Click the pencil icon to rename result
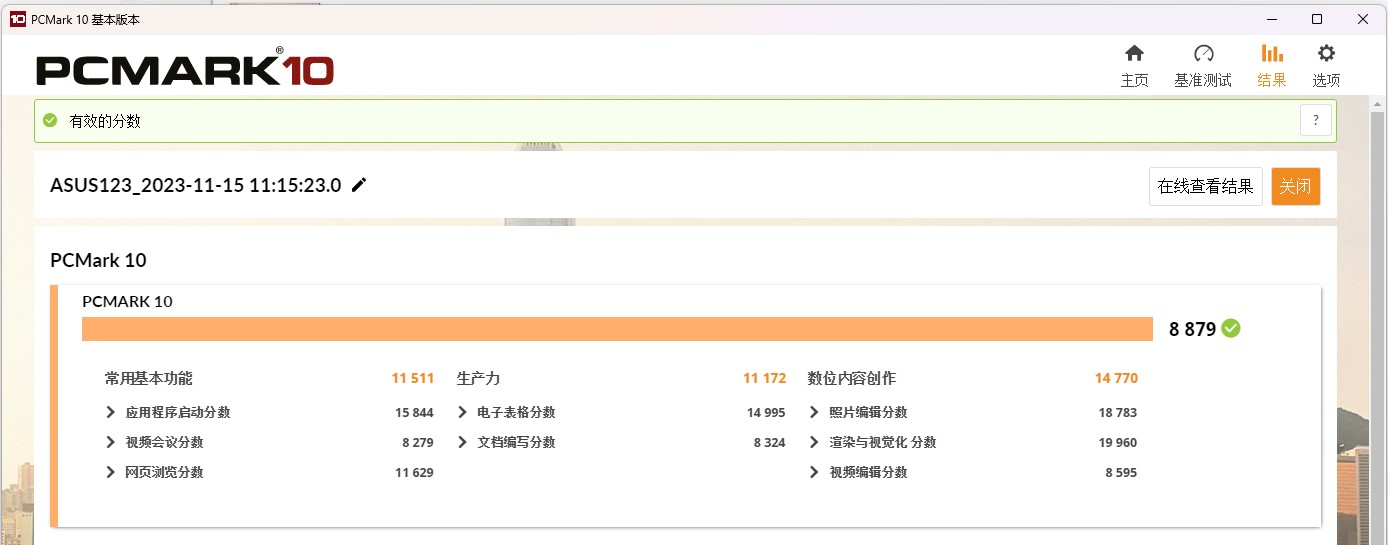Screen dimensions: 1388x545 point(359,185)
